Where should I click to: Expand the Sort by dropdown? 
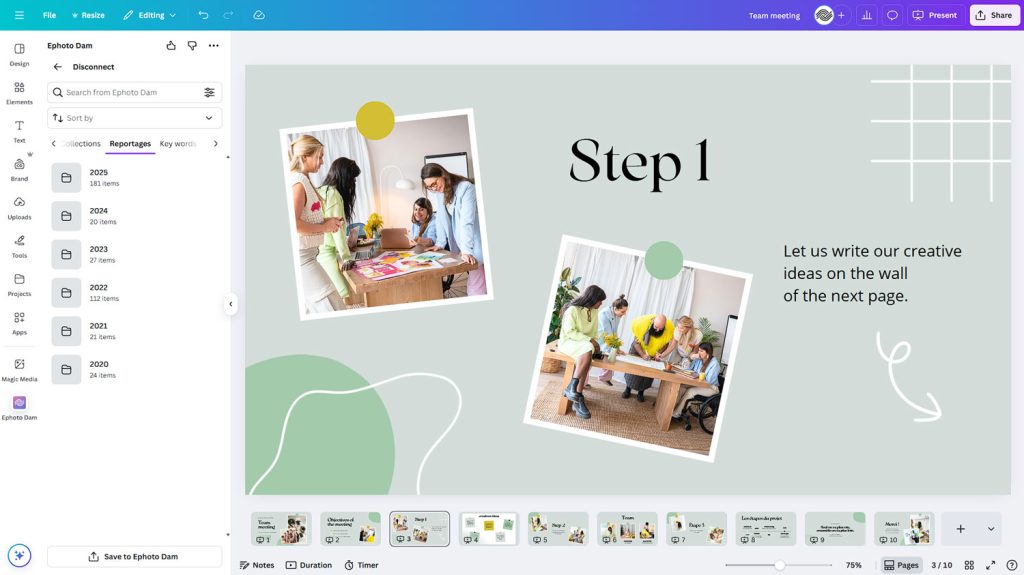[x=134, y=118]
